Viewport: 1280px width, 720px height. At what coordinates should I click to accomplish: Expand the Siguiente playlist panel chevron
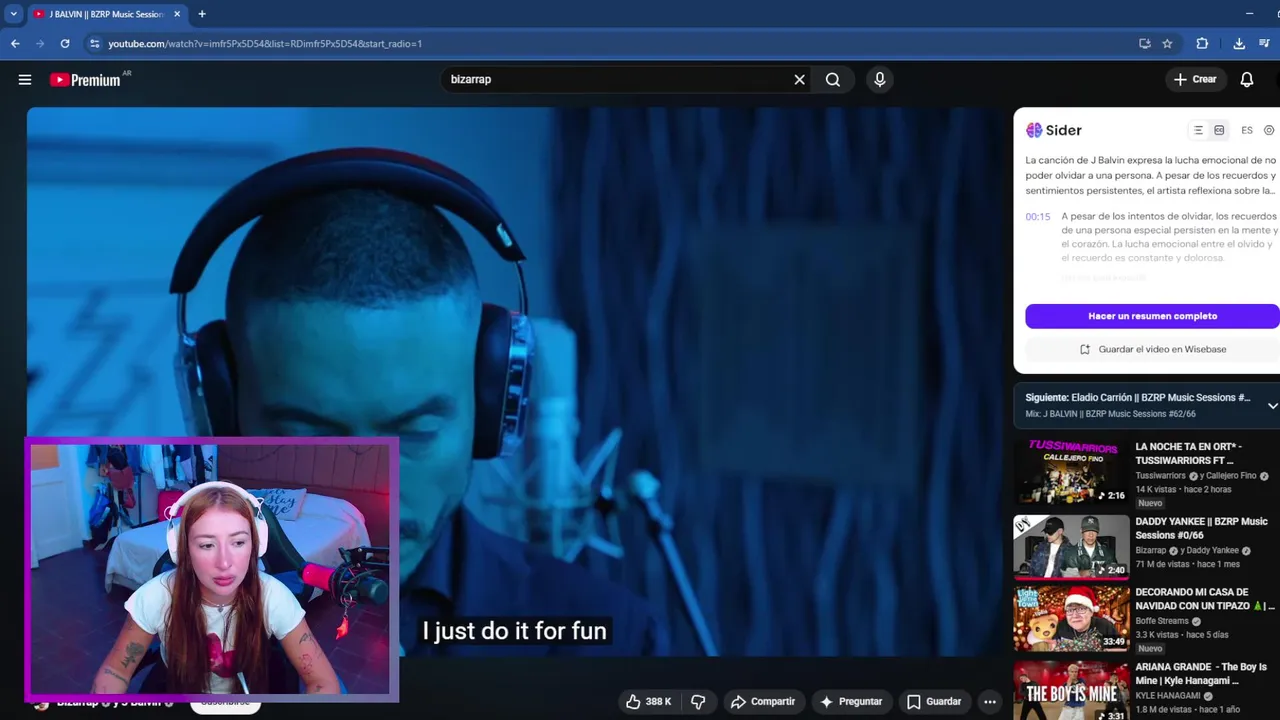pos(1272,405)
